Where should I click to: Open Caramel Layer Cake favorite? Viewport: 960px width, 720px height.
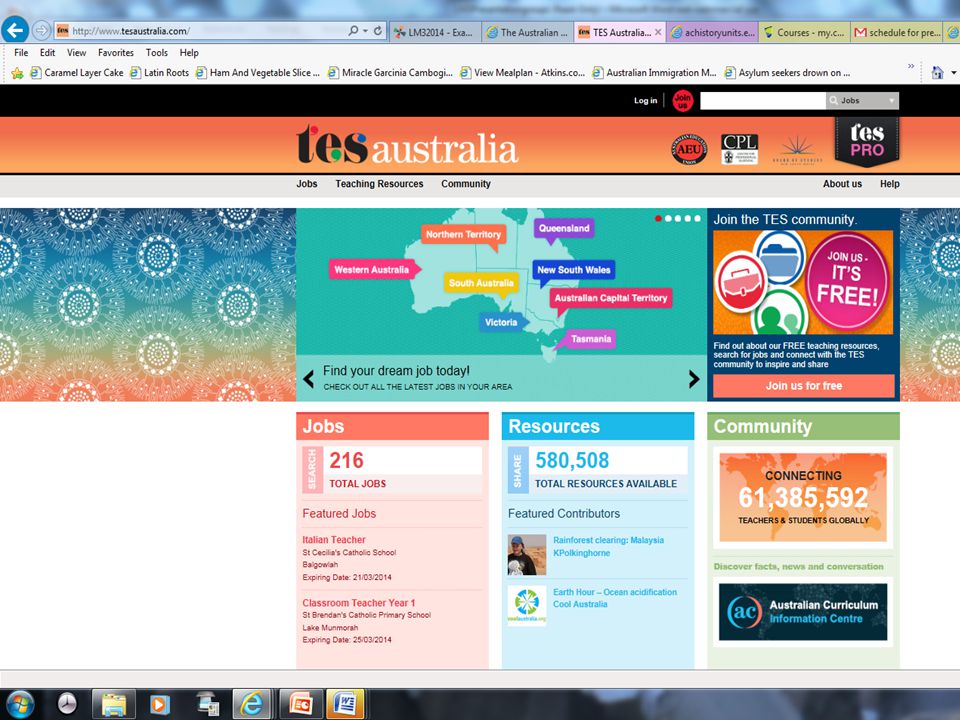click(x=77, y=73)
